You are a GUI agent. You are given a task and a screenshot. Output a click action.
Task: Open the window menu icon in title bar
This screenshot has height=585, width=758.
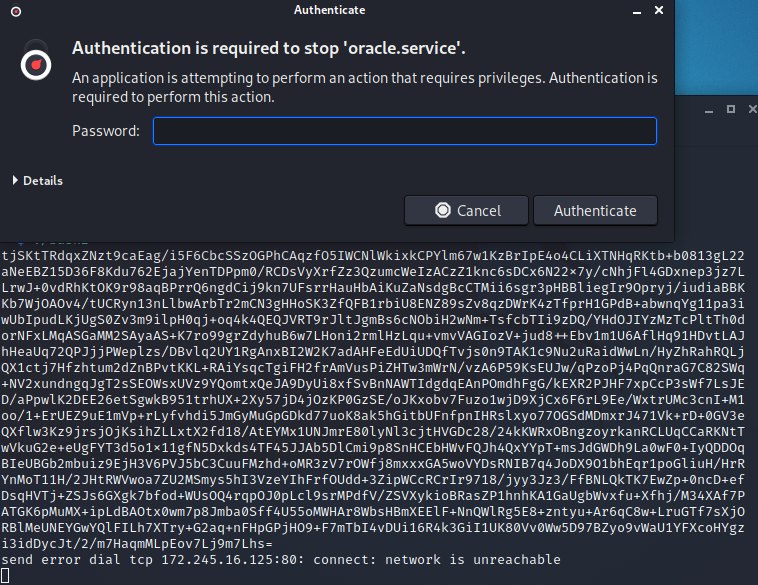point(16,11)
